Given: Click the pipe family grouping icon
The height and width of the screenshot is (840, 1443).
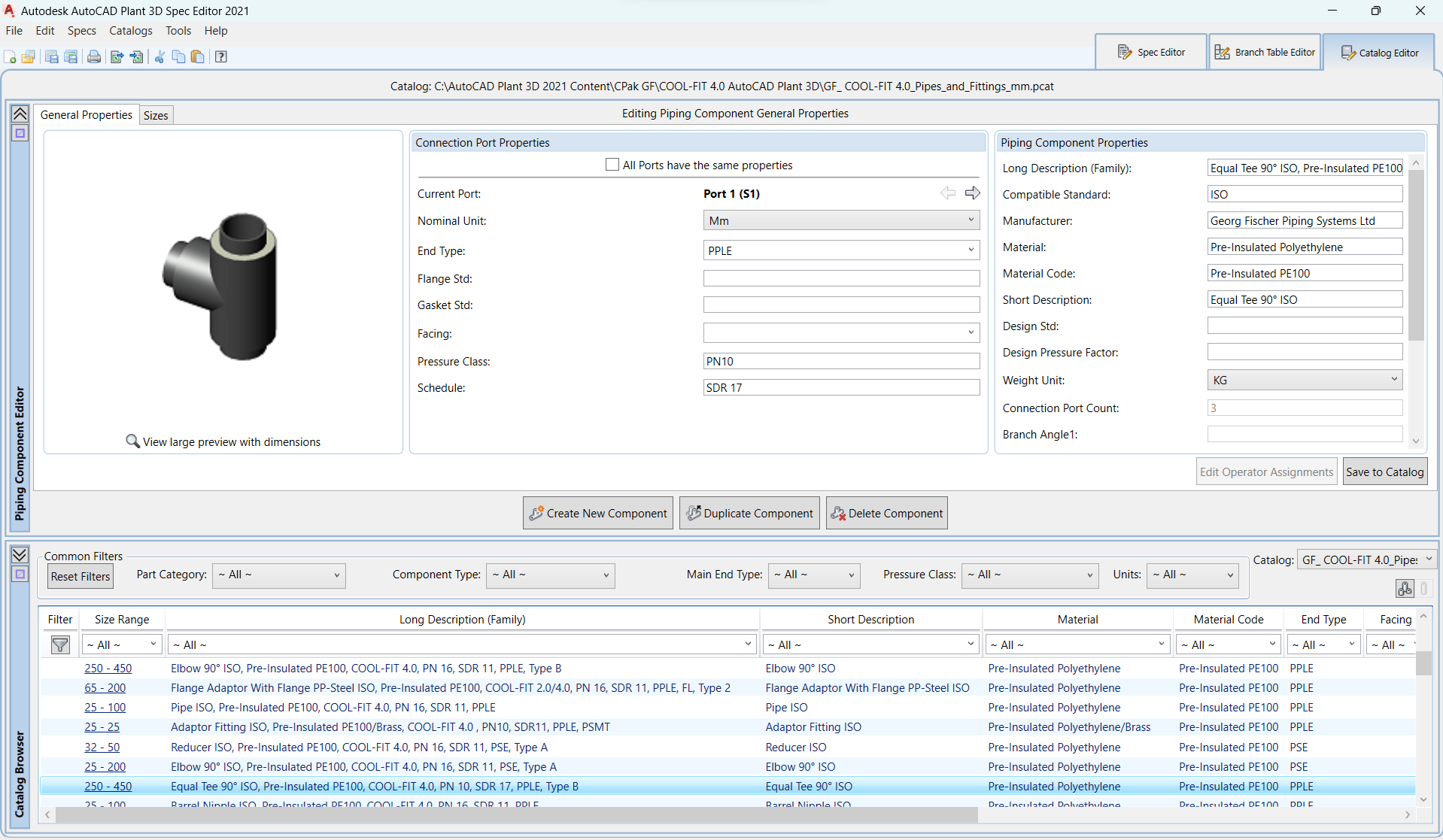Looking at the screenshot, I should [1404, 588].
